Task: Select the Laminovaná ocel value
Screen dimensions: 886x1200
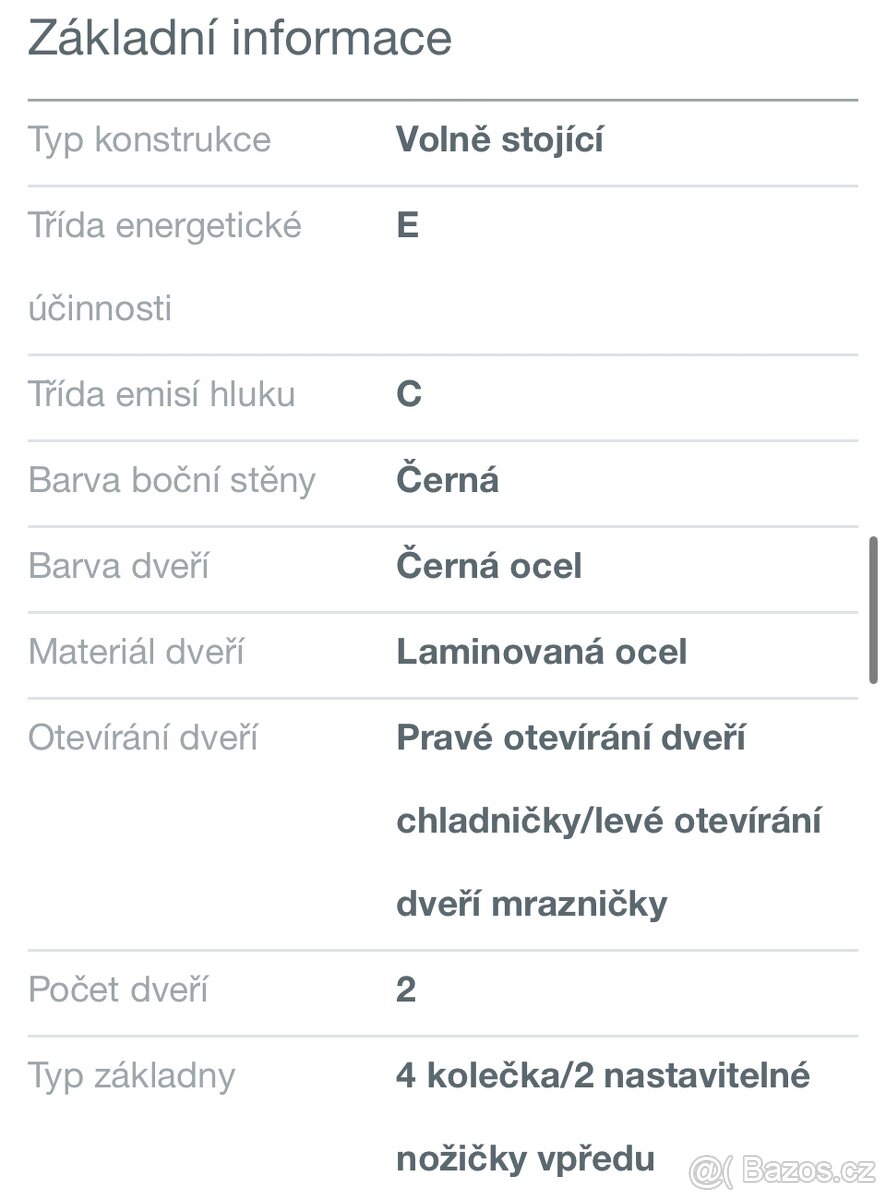Action: [x=541, y=652]
